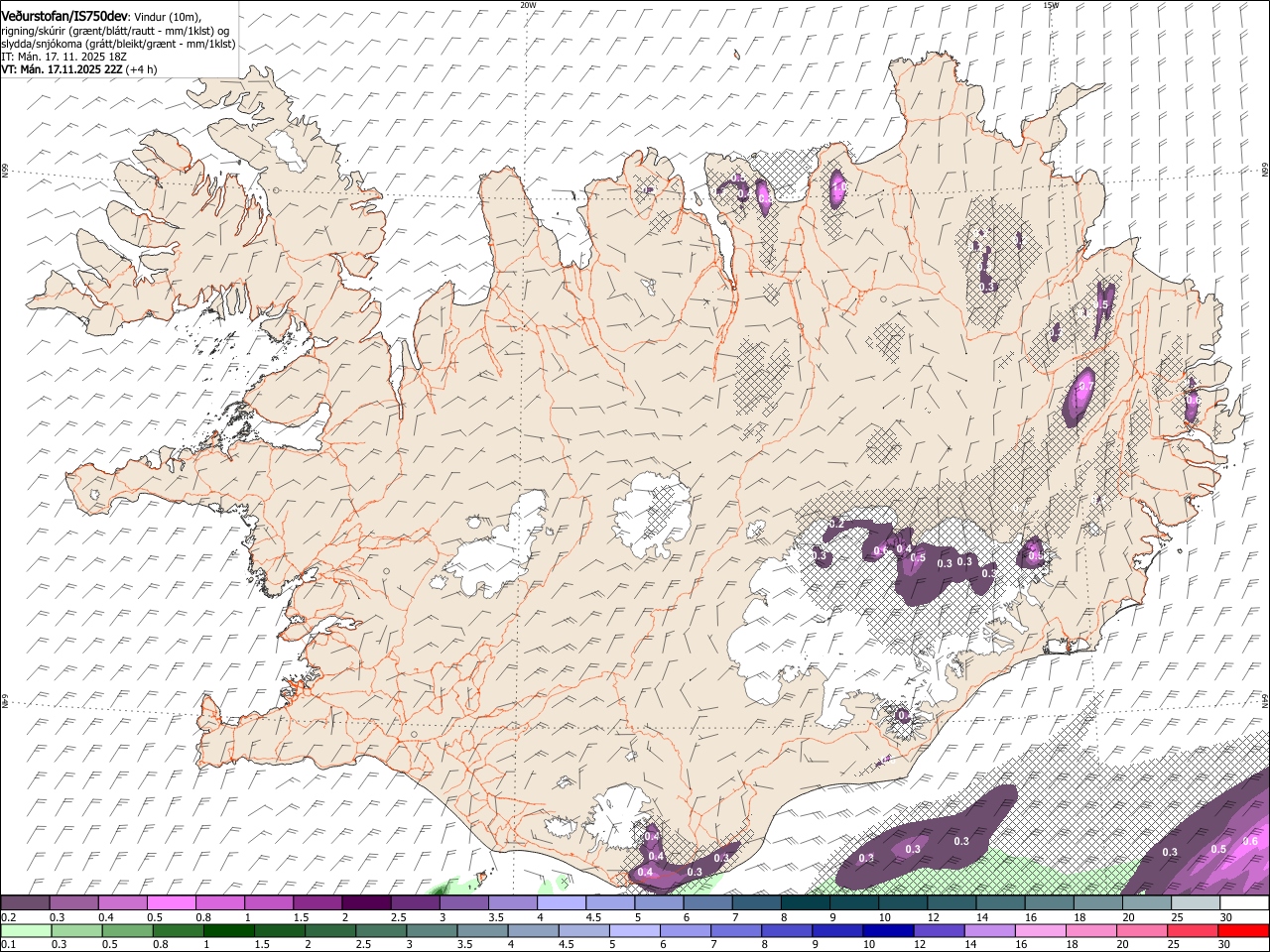Screen dimensions: 1270x952
Task: Pick the upper legend swatch labeled 1.5
Action: (317, 903)
